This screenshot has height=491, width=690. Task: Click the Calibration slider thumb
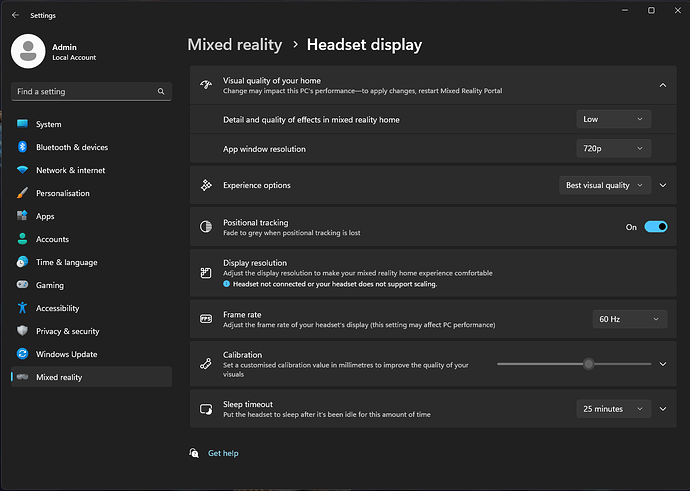point(588,364)
